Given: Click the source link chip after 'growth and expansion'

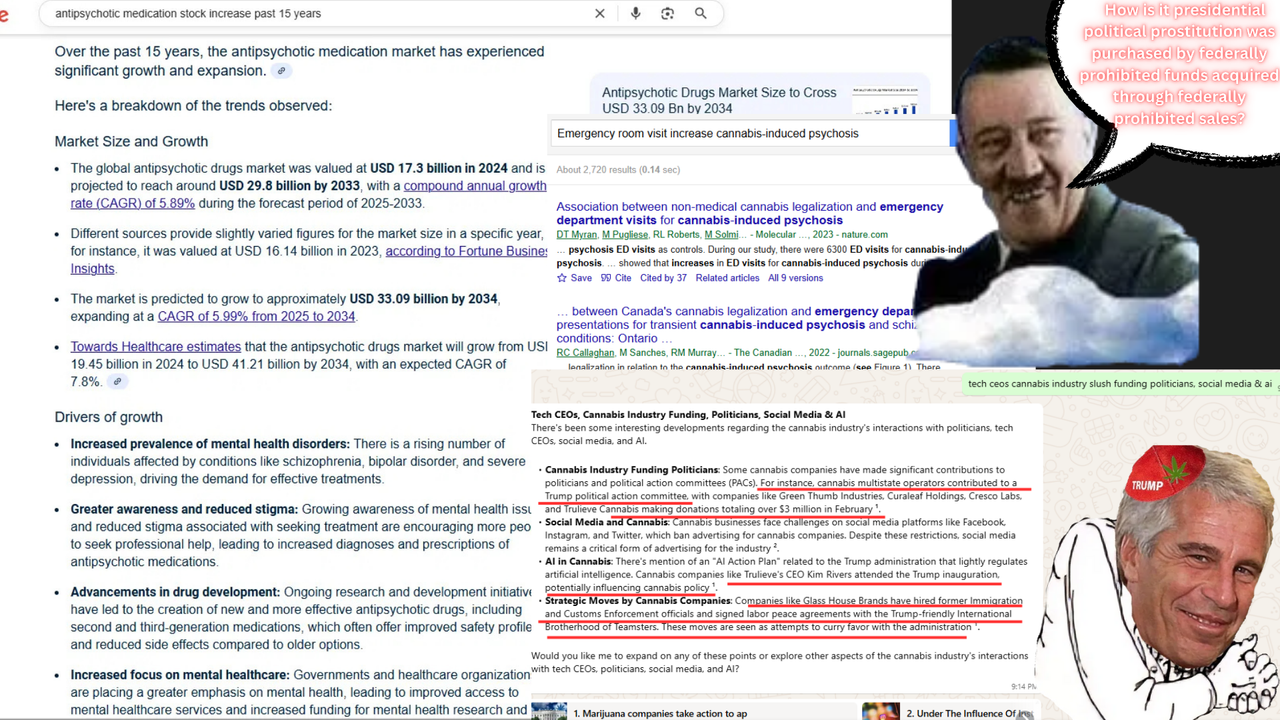Looking at the screenshot, I should click(282, 71).
